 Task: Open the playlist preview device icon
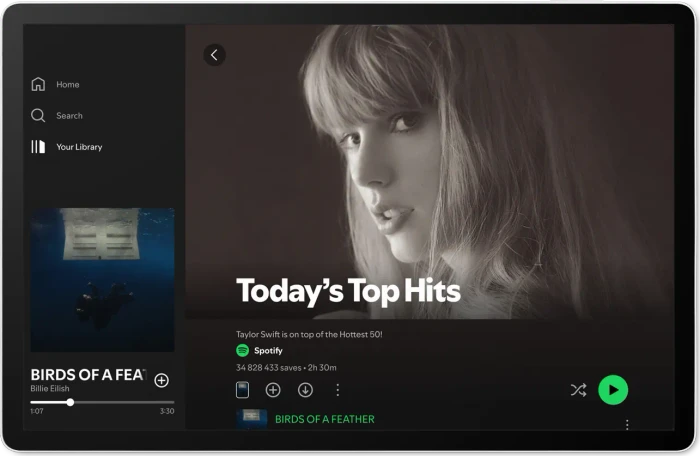[x=242, y=390]
